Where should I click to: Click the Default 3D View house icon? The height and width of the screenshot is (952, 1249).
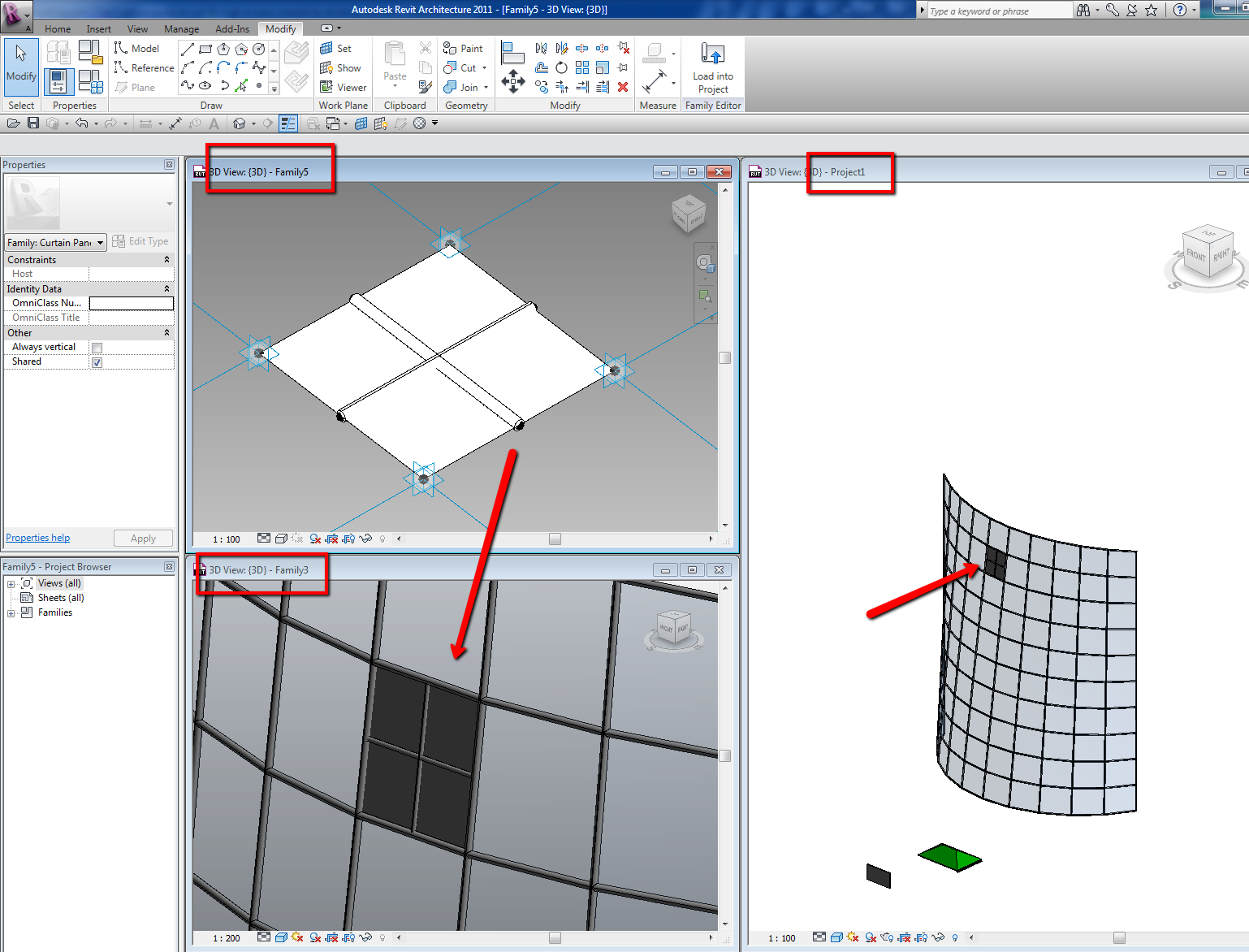(x=239, y=123)
